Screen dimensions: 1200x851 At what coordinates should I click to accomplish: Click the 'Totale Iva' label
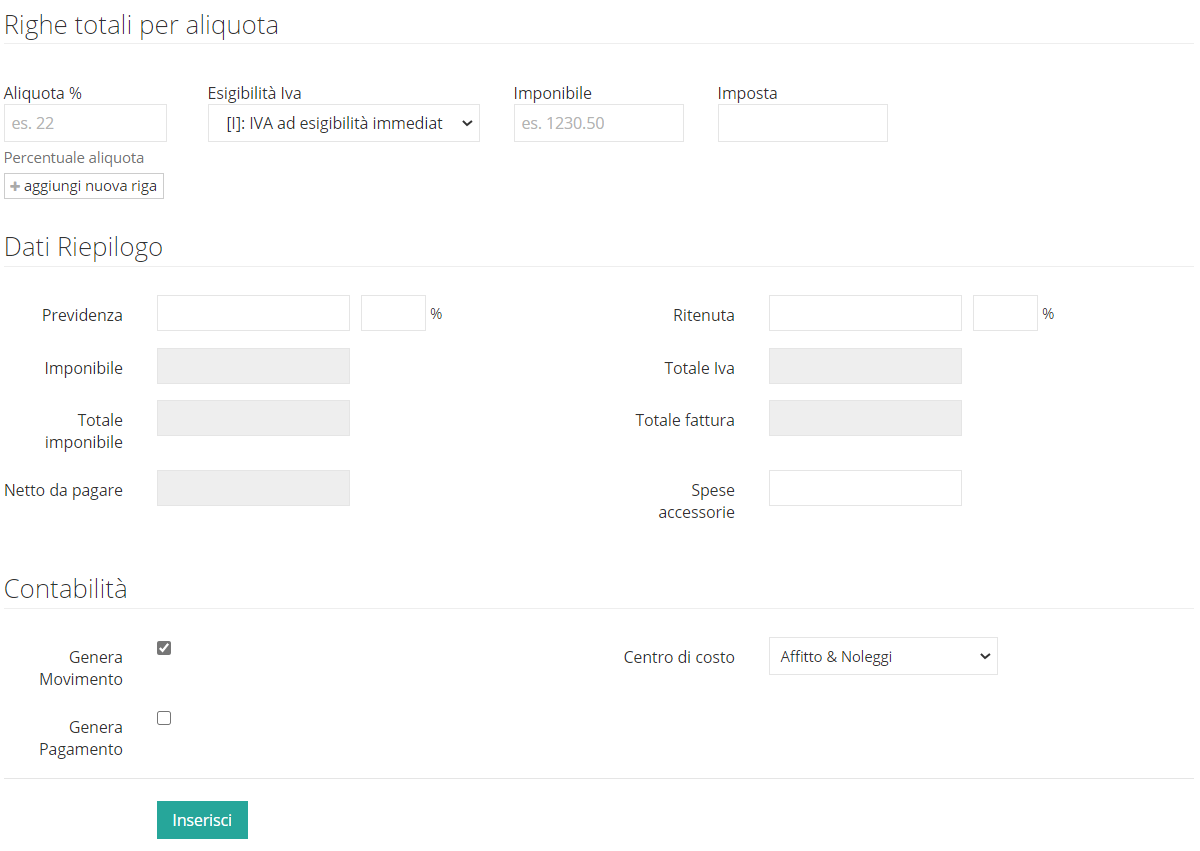[x=699, y=368]
